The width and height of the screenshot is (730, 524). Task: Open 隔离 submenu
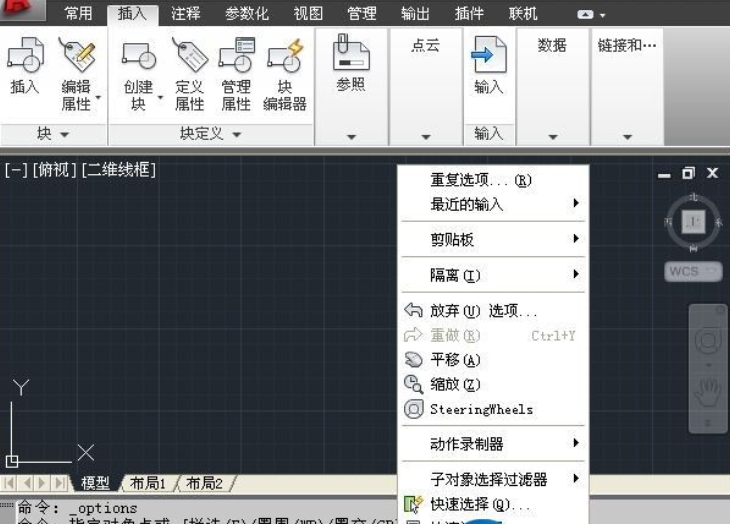pos(493,275)
